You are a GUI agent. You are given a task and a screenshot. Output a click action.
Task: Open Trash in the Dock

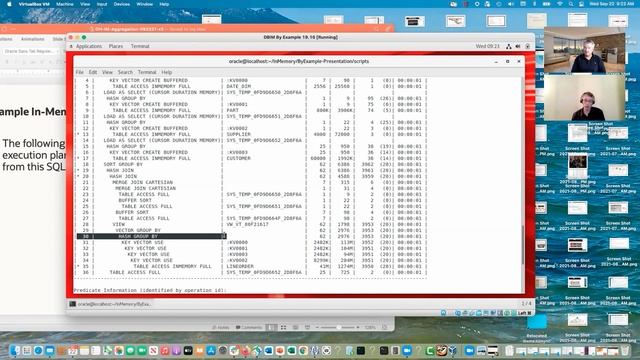point(625,350)
